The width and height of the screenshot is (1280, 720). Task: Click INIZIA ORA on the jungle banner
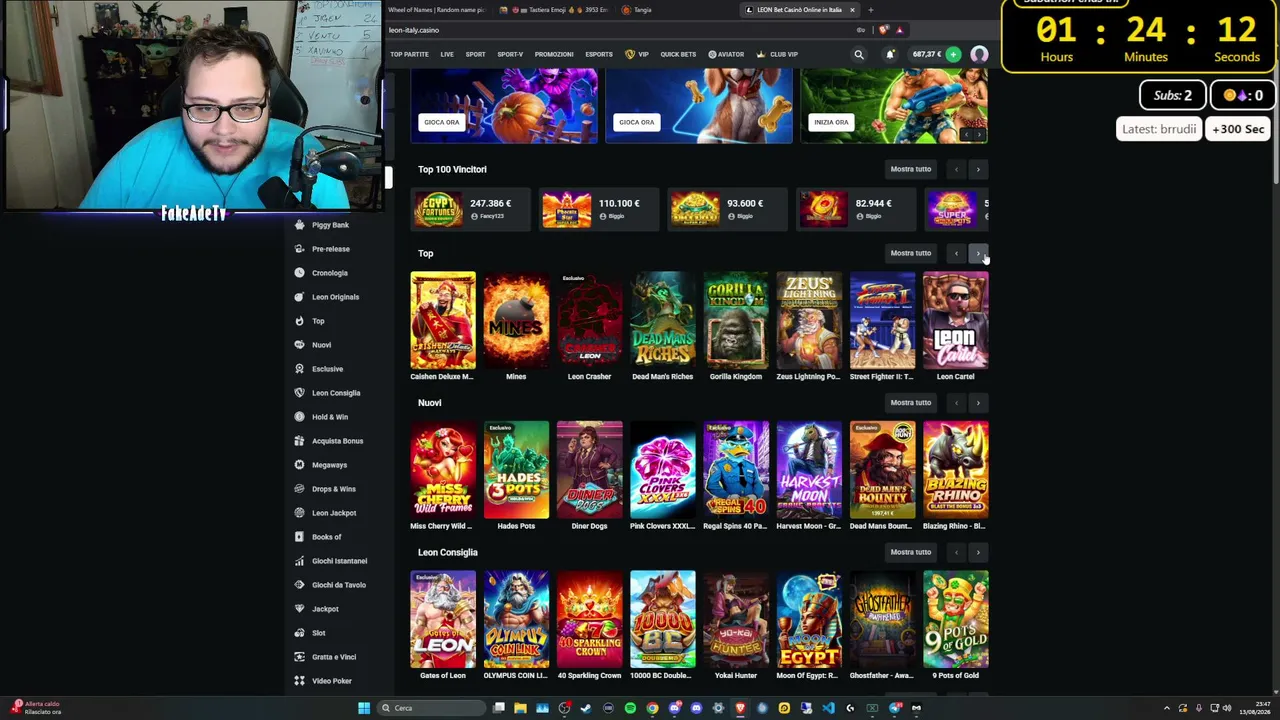pos(831,122)
